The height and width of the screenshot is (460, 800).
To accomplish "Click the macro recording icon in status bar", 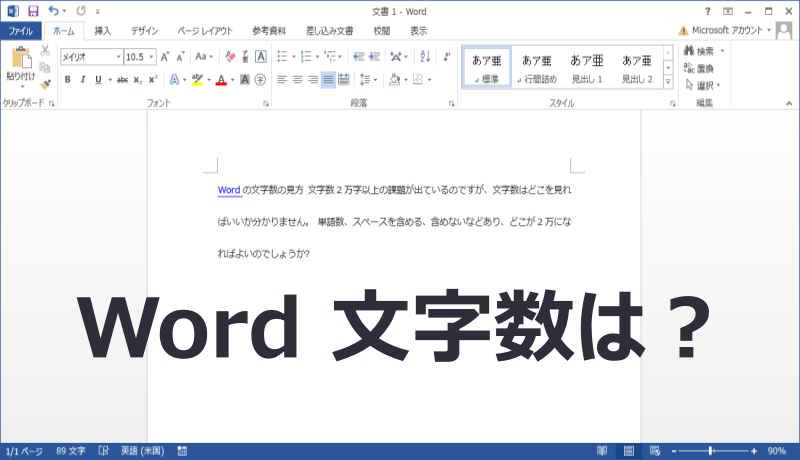I will pyautogui.click(x=182, y=451).
